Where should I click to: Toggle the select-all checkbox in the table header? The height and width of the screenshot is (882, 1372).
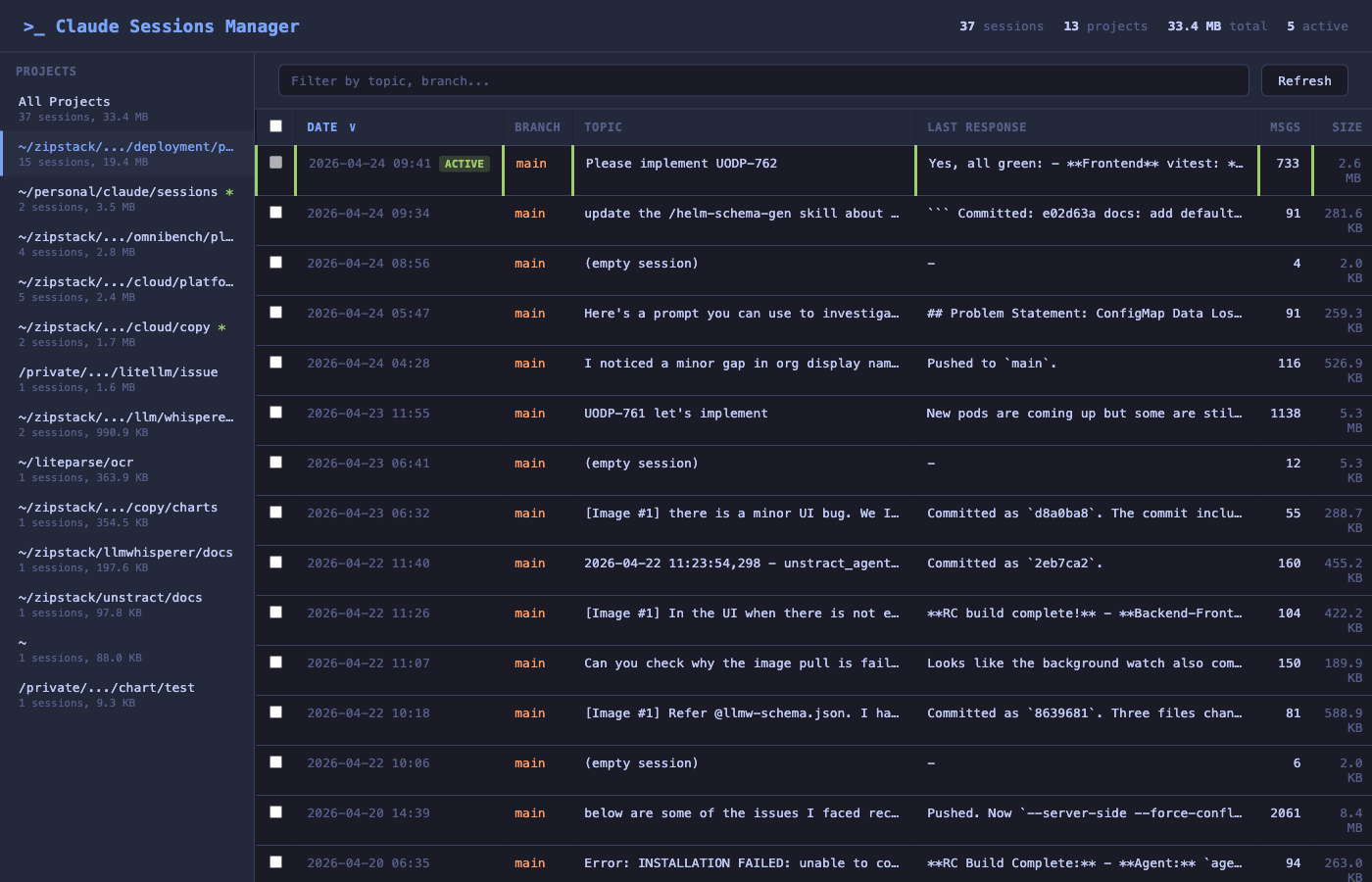pyautogui.click(x=275, y=126)
